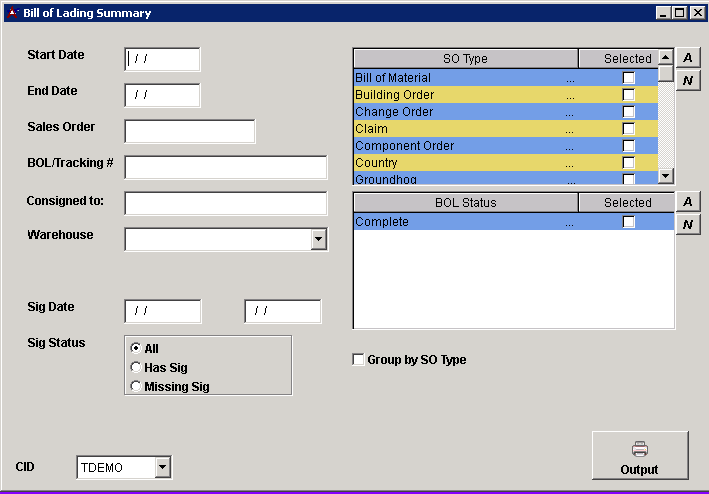Tick the Claim selected checkbox
The image size is (709, 494).
628,129
